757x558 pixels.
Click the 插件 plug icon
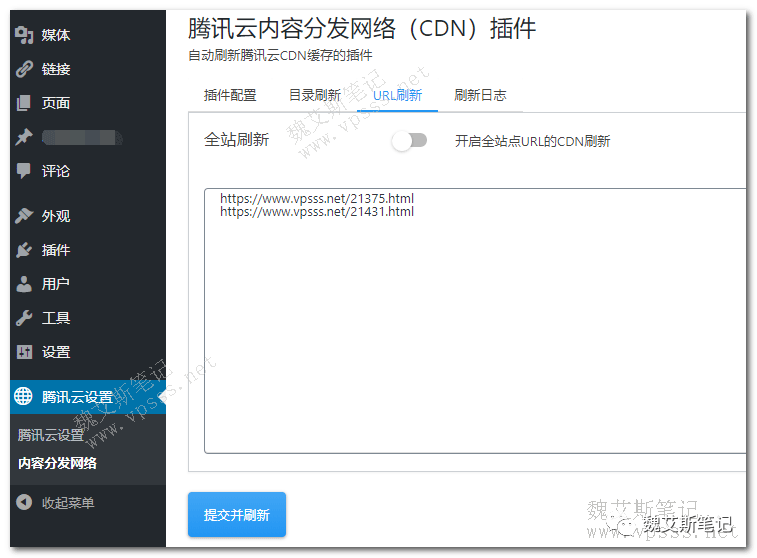(24, 250)
